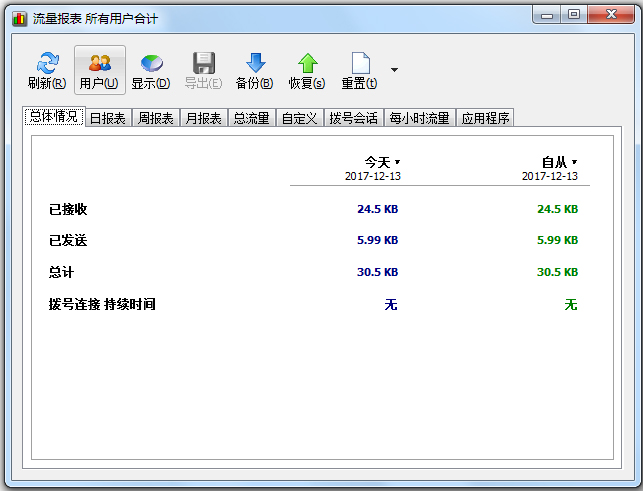The image size is (643, 491).
Task: Click the traffic report app icon in title bar
Action: (18, 18)
